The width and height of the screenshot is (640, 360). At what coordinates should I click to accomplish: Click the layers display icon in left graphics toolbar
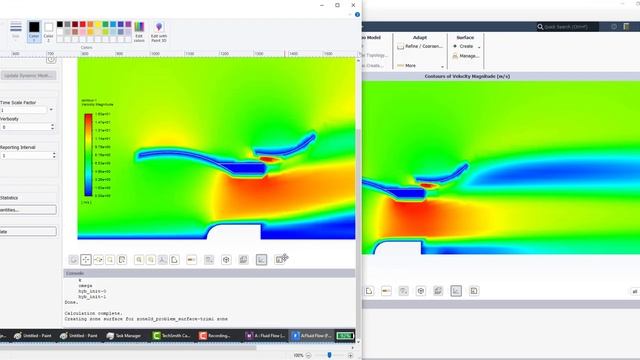243,260
